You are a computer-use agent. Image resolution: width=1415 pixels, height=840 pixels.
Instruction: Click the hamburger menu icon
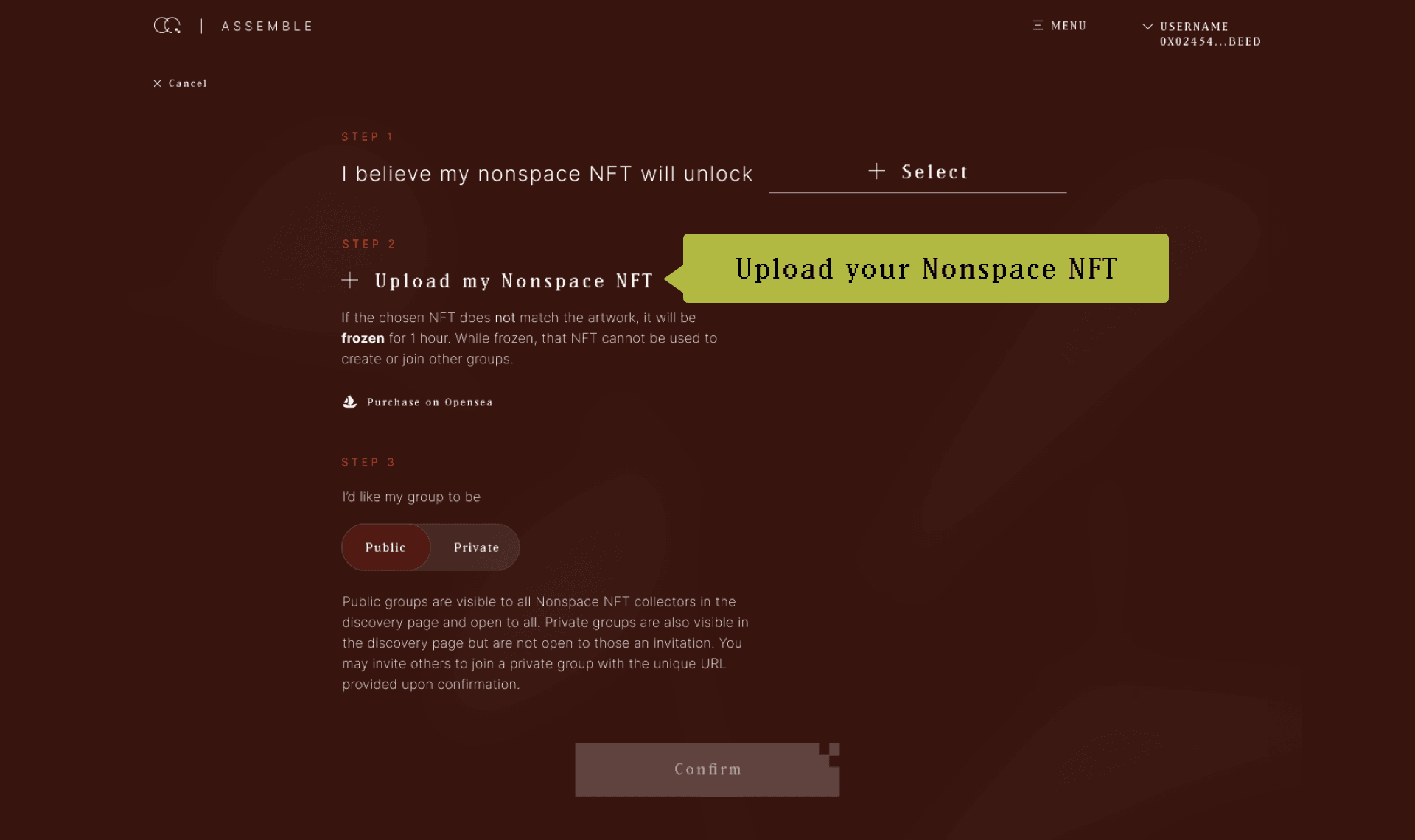point(1038,26)
